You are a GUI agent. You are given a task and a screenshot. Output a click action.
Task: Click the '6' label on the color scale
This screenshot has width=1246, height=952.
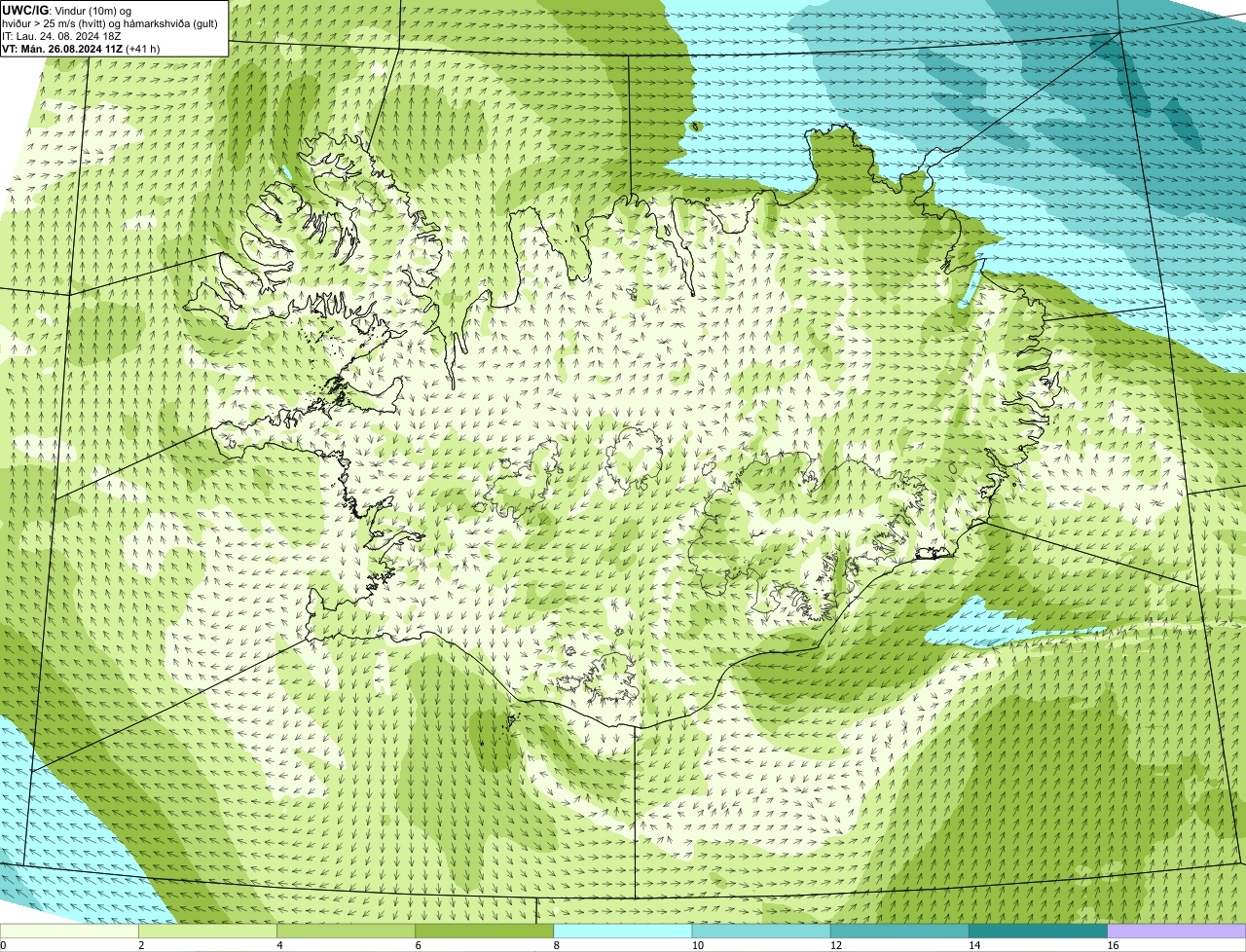coord(418,945)
